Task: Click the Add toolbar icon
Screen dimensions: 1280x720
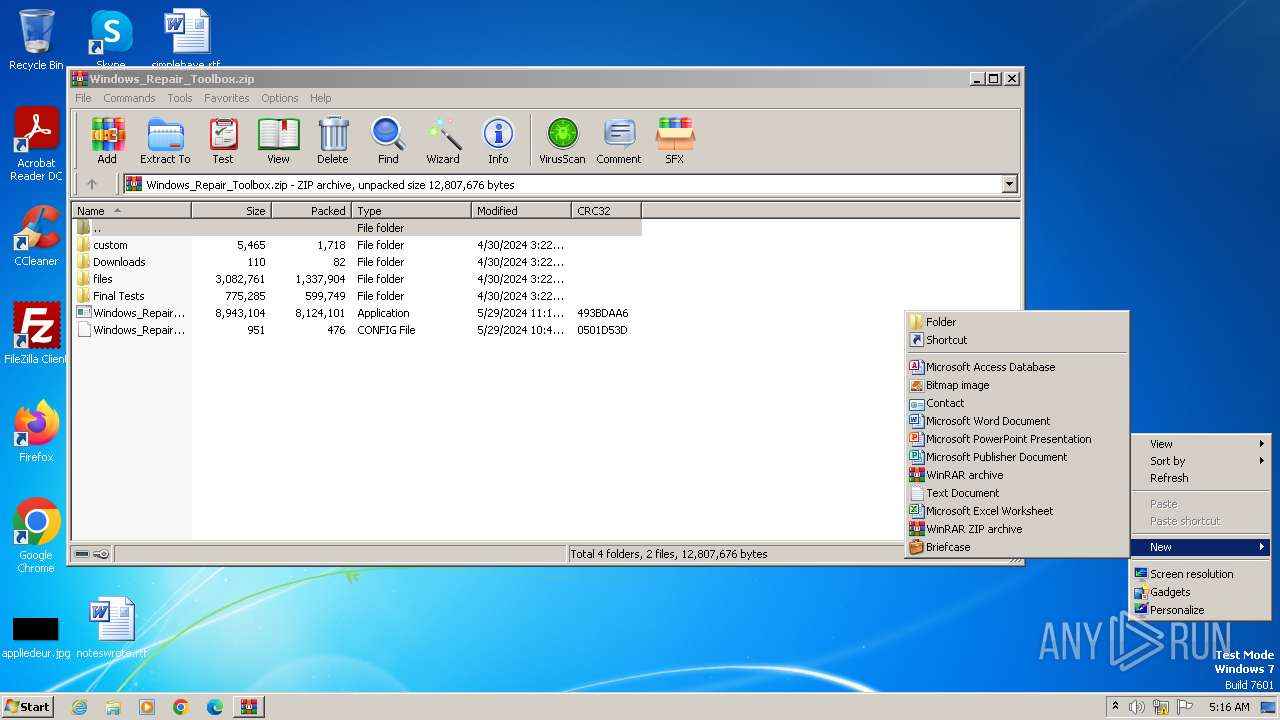Action: click(107, 141)
